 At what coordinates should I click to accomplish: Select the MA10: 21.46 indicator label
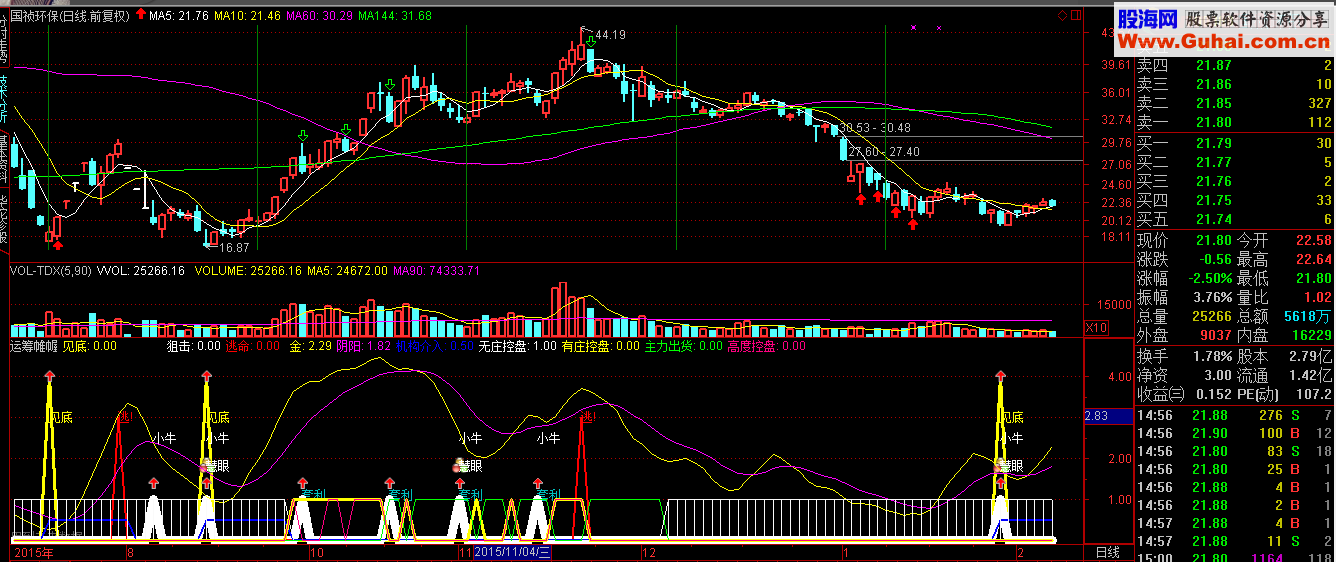[x=247, y=16]
